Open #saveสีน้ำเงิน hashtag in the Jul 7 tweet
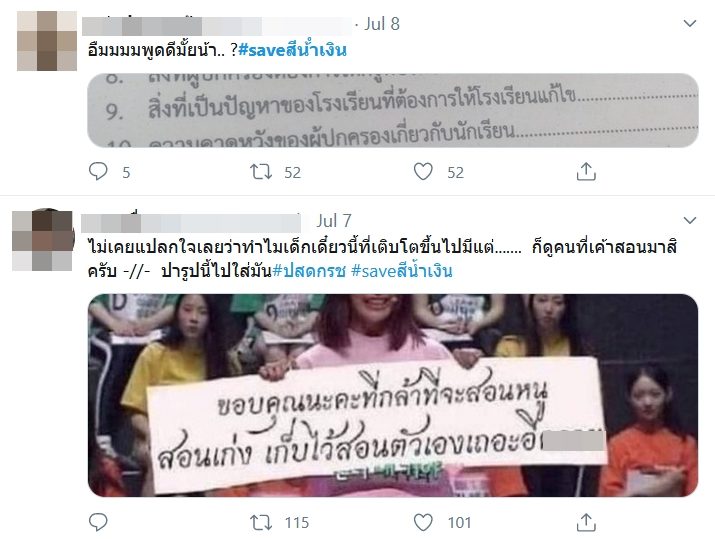715x539 pixels. [402, 271]
